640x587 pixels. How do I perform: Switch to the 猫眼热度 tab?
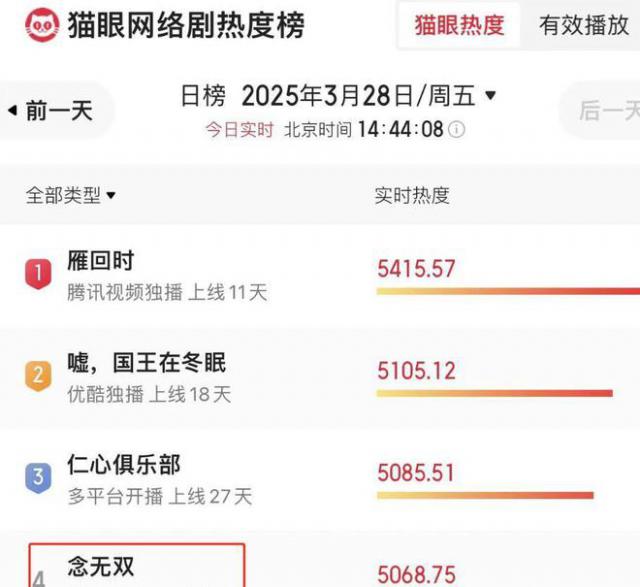pyautogui.click(x=460, y=26)
